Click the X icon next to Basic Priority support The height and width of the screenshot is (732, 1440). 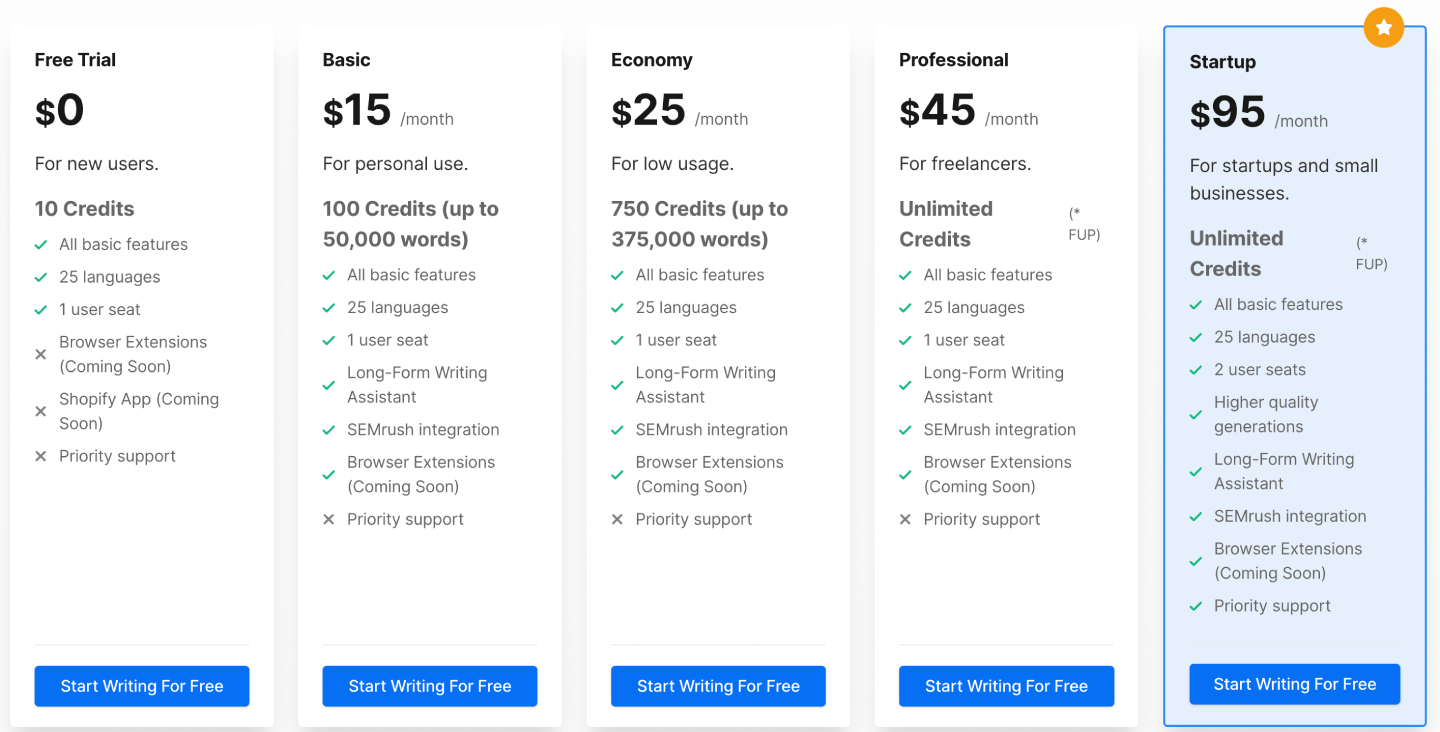click(x=329, y=519)
